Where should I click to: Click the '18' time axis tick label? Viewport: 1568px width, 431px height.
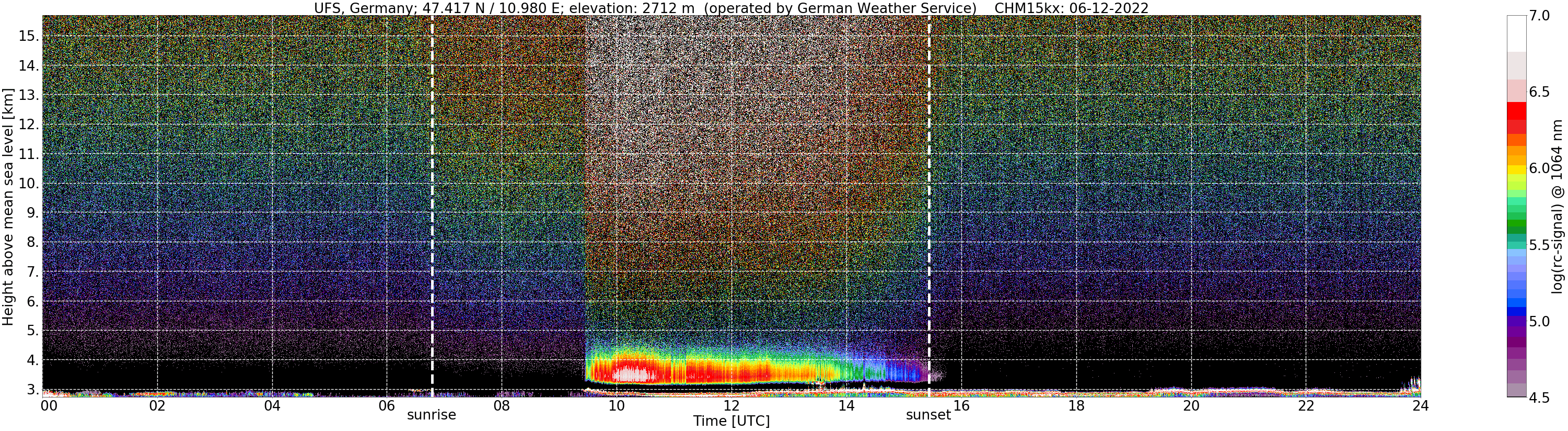(x=1076, y=405)
